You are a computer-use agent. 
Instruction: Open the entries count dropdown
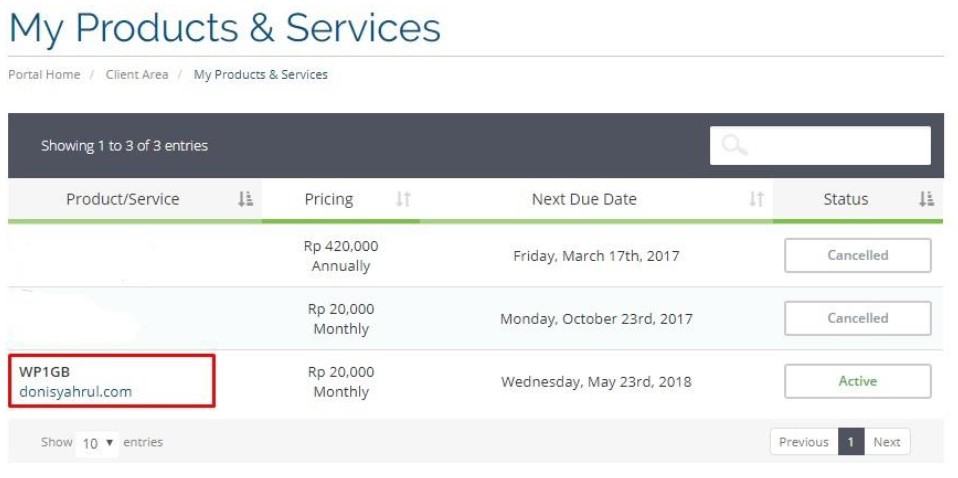point(97,443)
